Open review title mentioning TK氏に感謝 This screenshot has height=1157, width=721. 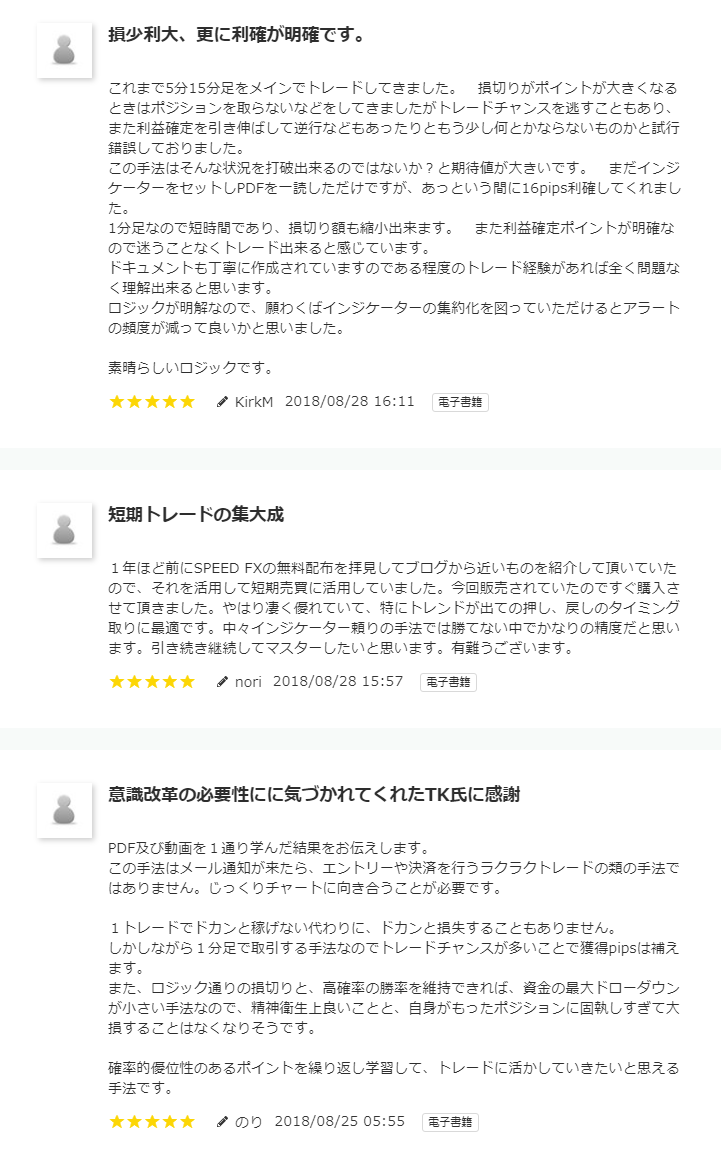tap(314, 795)
